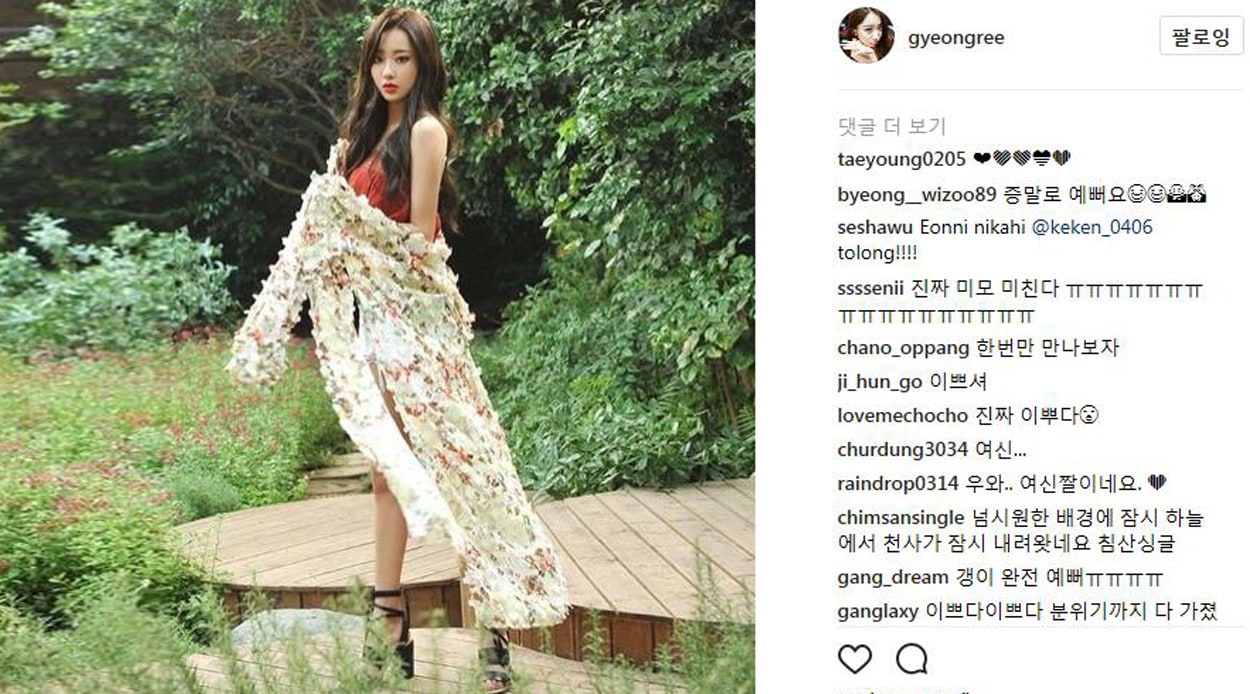Open gyeongree's profile avatar picture
1250x694 pixels.
866,36
